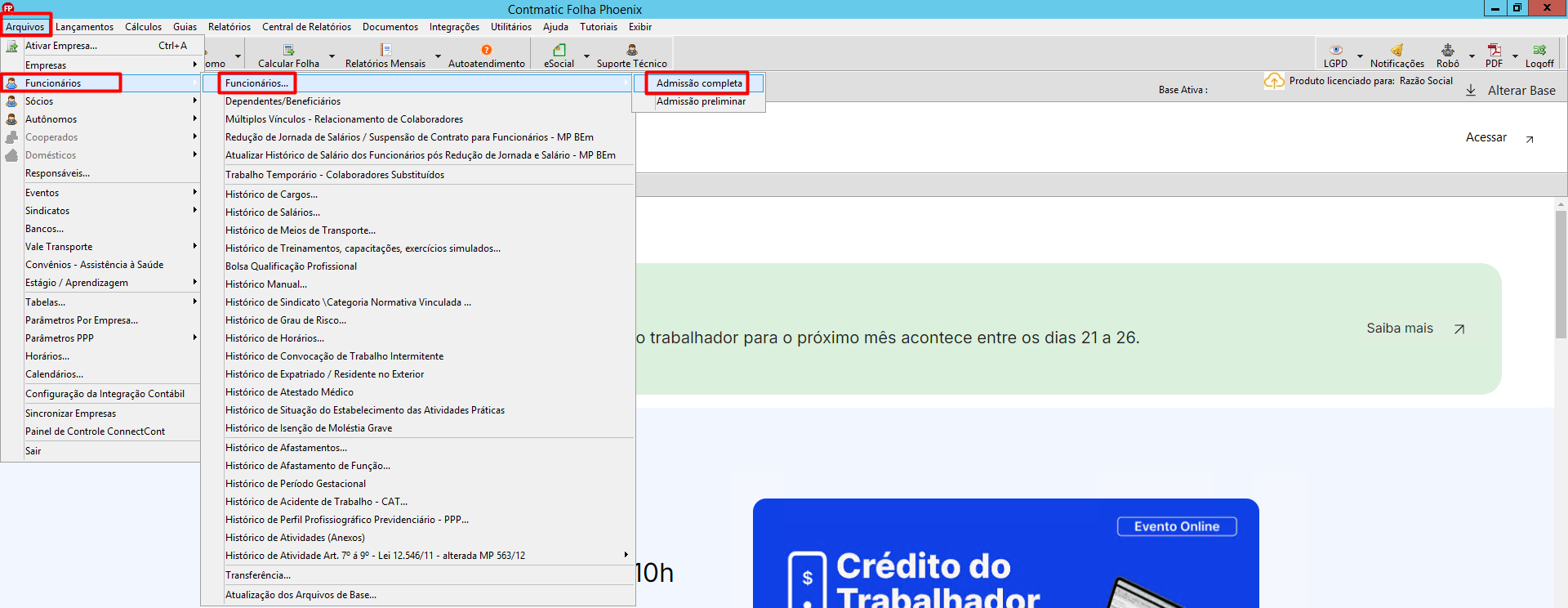Click the Robô toolbar icon
Screen dimensions: 1568x608
[1448, 50]
